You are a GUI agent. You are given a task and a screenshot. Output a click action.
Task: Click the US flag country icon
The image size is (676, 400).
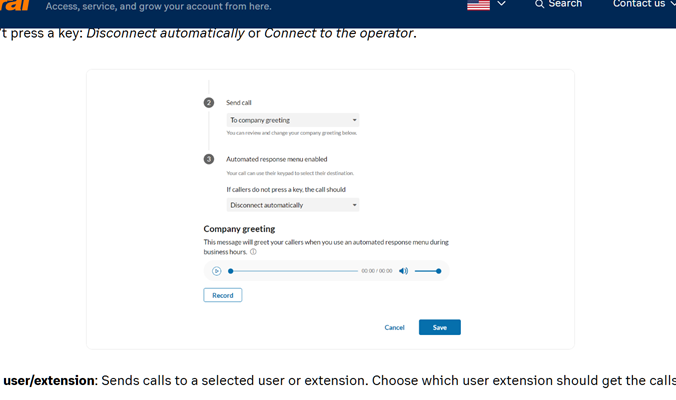tap(478, 5)
